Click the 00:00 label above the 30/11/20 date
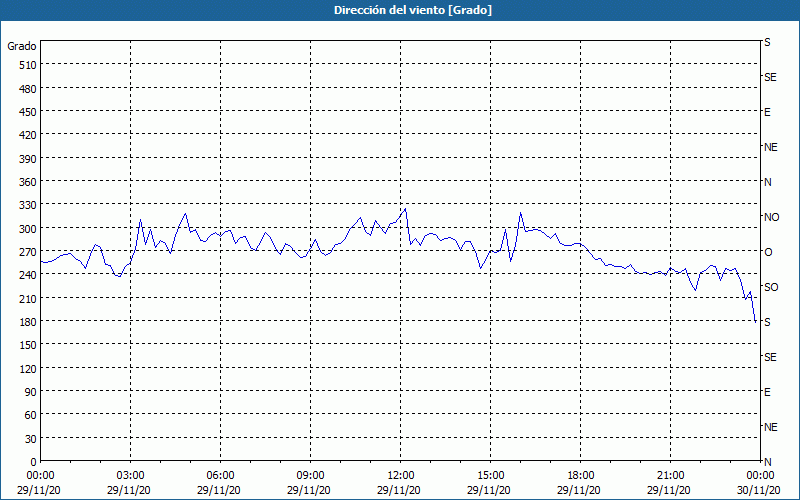The image size is (800, 500). [760, 476]
